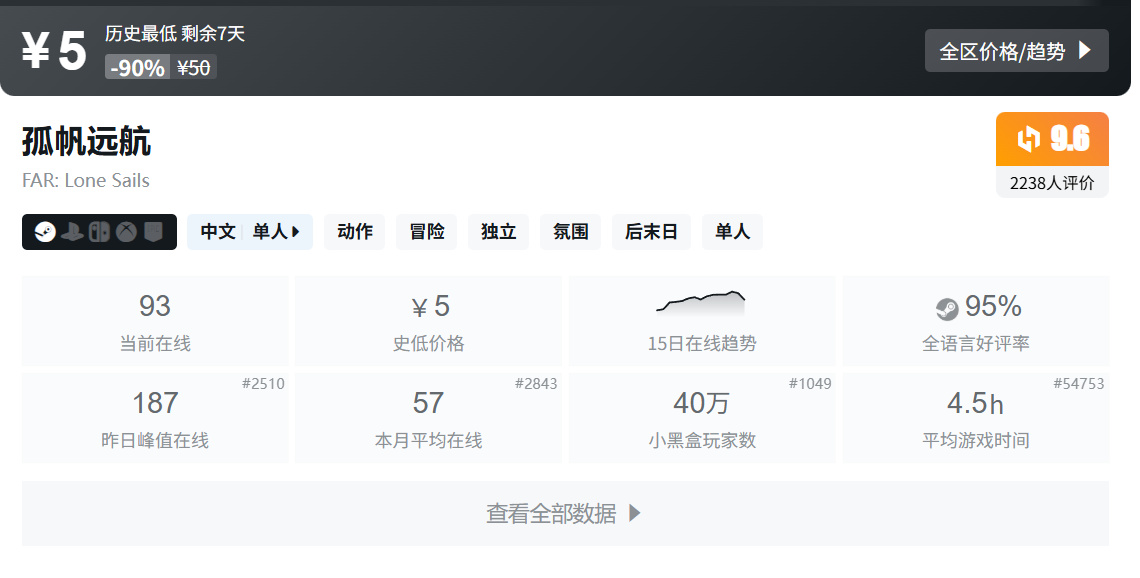Click the PlayStation platform icon
The width and height of the screenshot is (1140, 578).
pos(72,232)
